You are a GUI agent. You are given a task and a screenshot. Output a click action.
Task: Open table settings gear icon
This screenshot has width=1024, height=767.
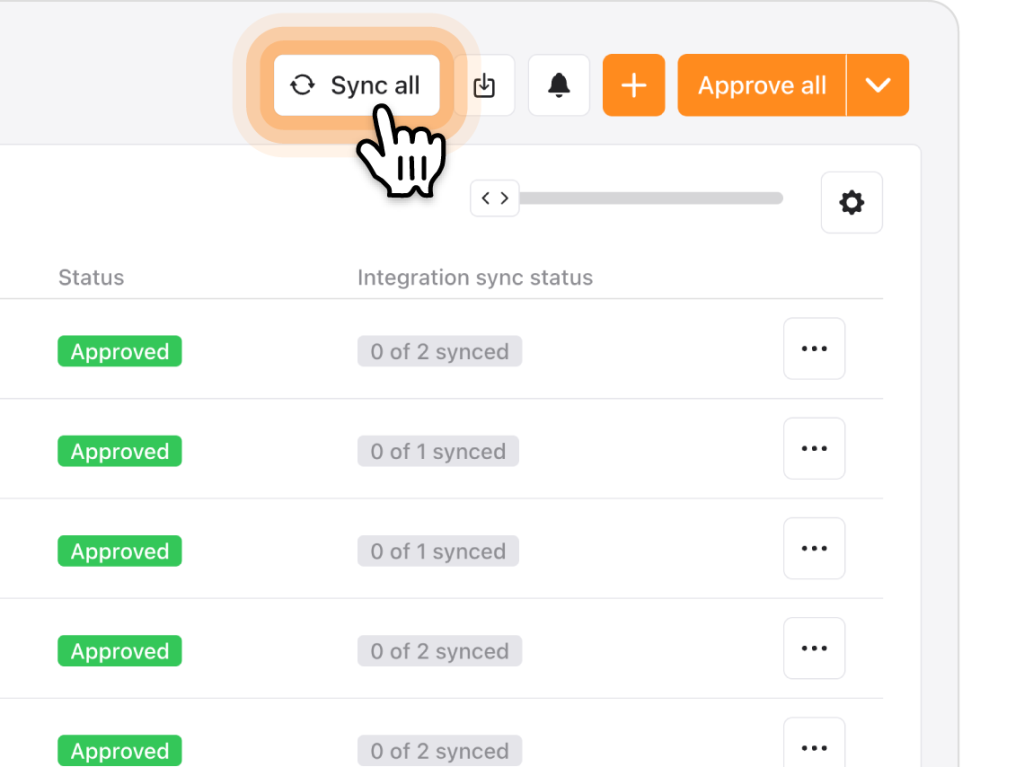pos(851,203)
